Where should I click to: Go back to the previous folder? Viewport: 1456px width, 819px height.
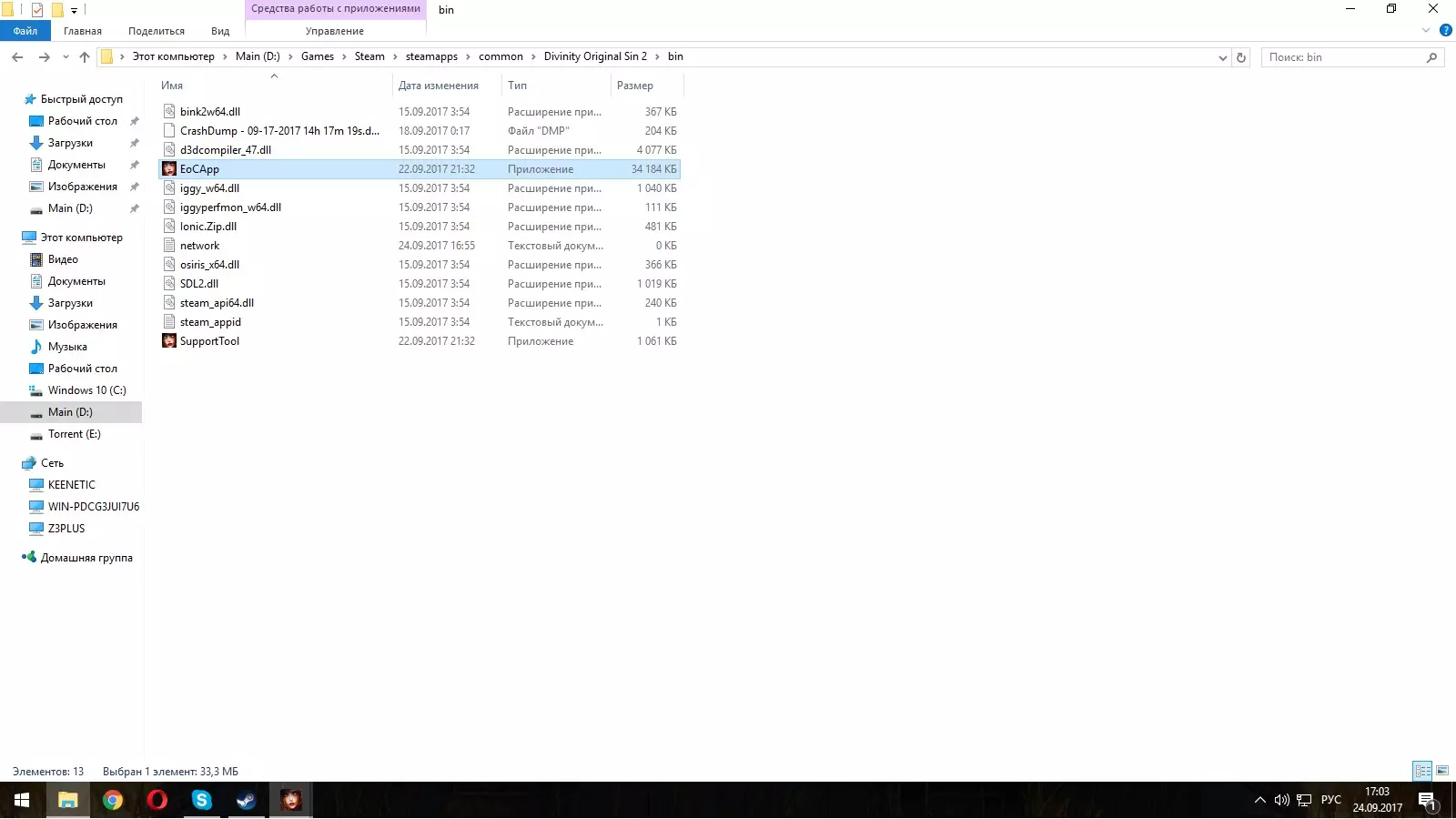click(x=17, y=57)
